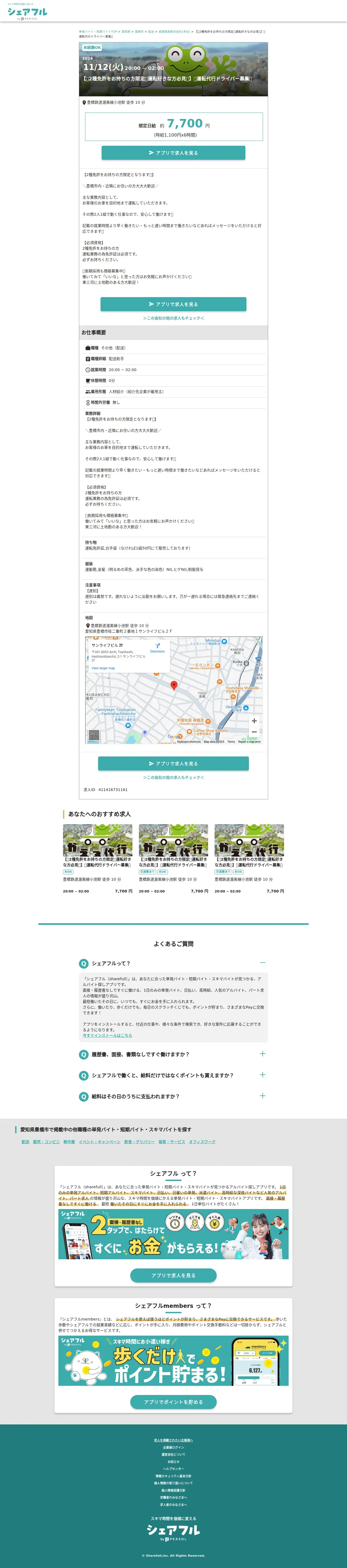The height and width of the screenshot is (1568, 347).
Task: Open third recommended job card thumbnail
Action: click(249, 841)
